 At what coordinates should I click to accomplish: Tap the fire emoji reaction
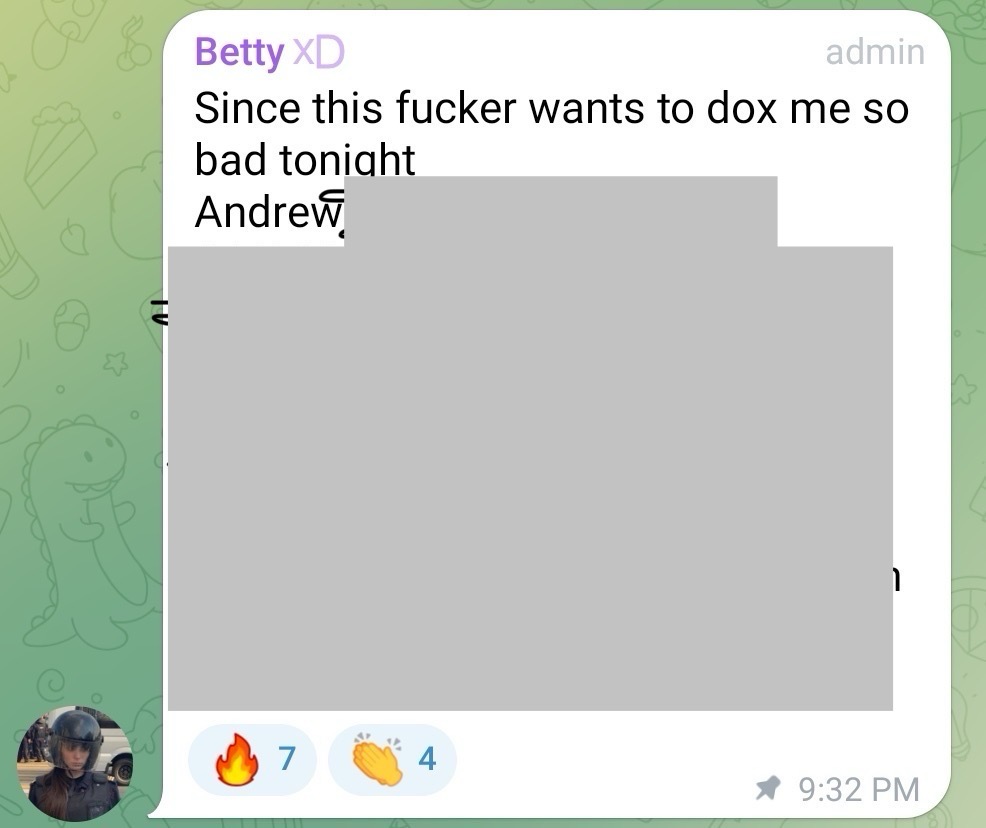[252, 759]
